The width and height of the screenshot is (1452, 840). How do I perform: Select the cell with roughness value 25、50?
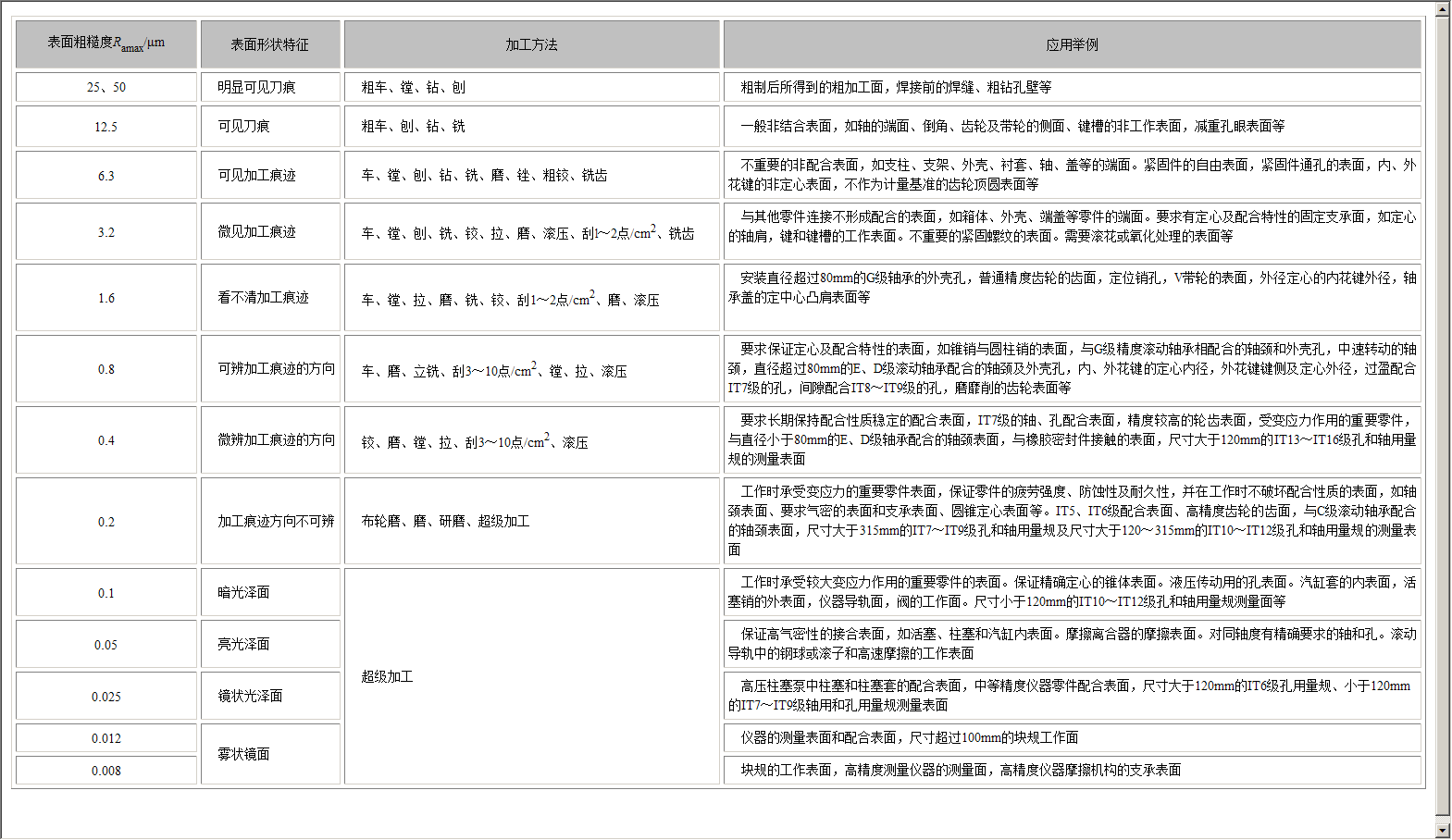coord(106,87)
